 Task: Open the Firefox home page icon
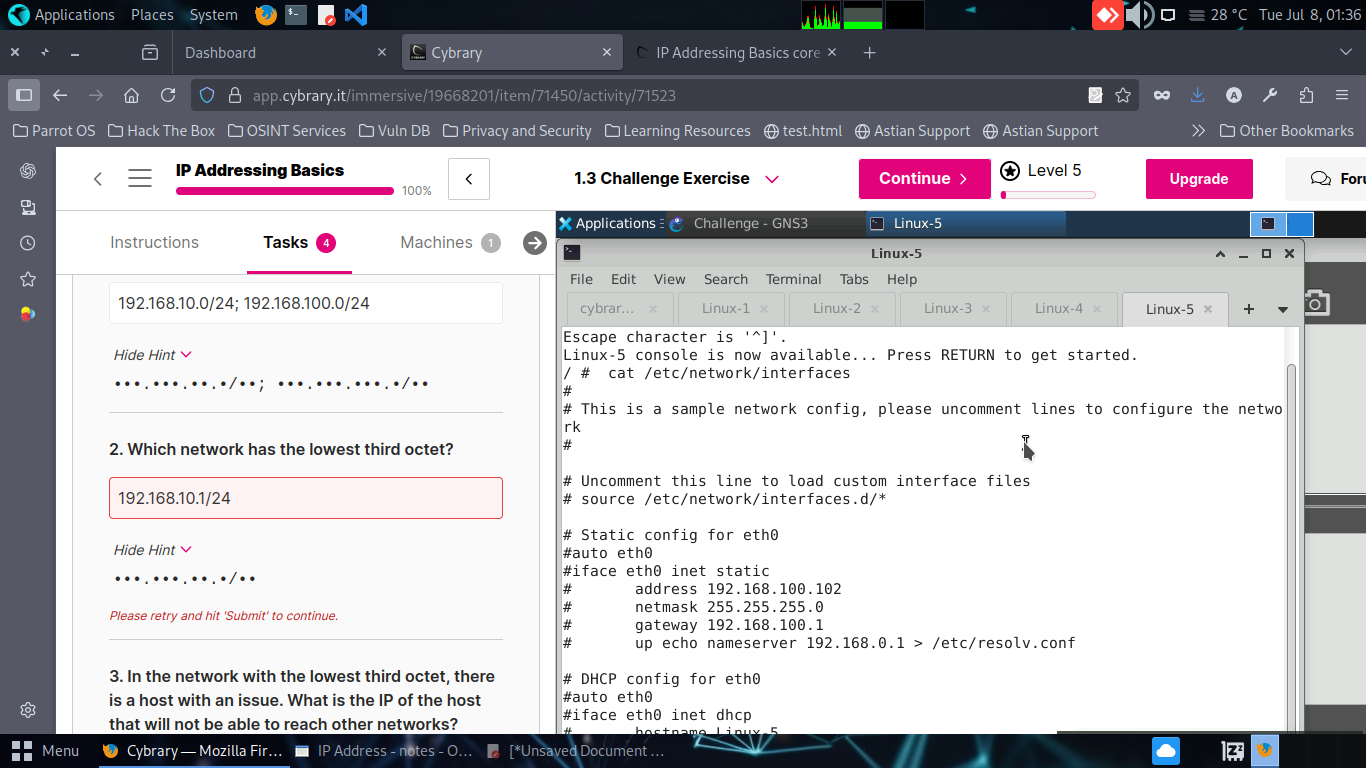(131, 95)
